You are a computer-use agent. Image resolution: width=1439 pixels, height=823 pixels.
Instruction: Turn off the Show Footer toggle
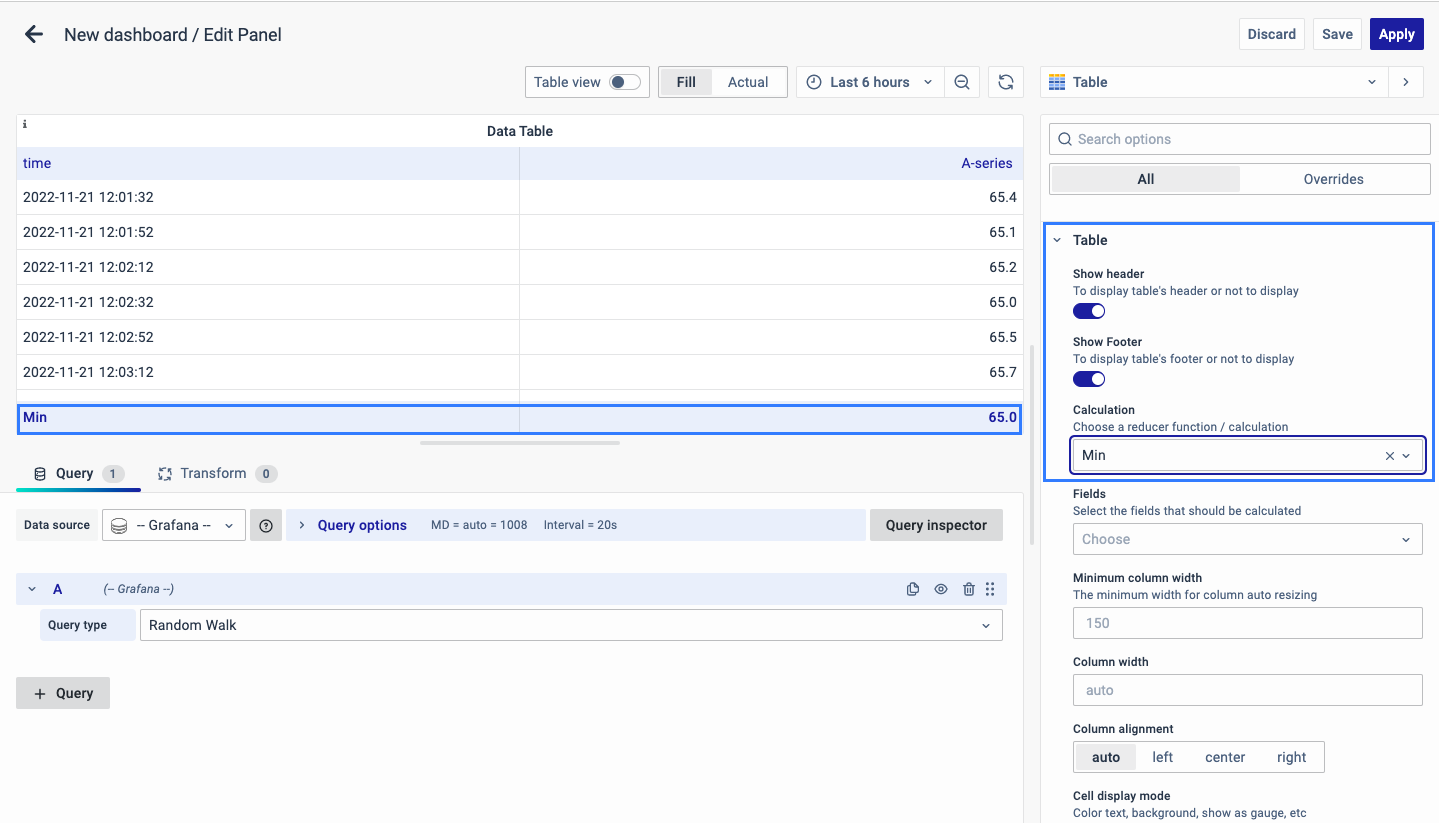click(x=1089, y=379)
